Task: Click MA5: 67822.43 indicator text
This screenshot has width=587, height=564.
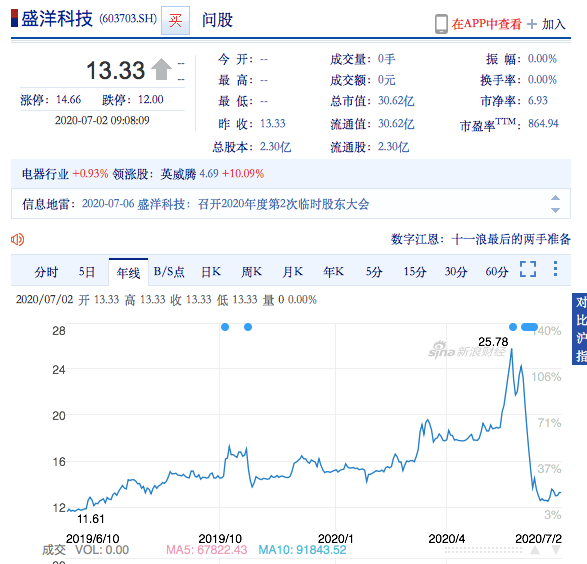Action: (207, 550)
